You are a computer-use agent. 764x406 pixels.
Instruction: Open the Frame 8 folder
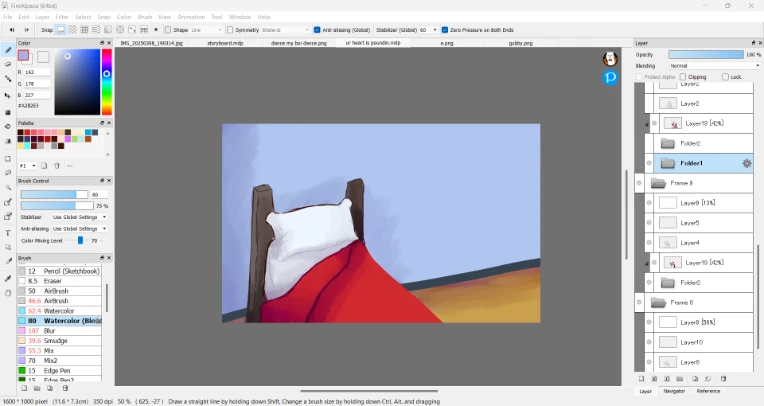click(658, 303)
